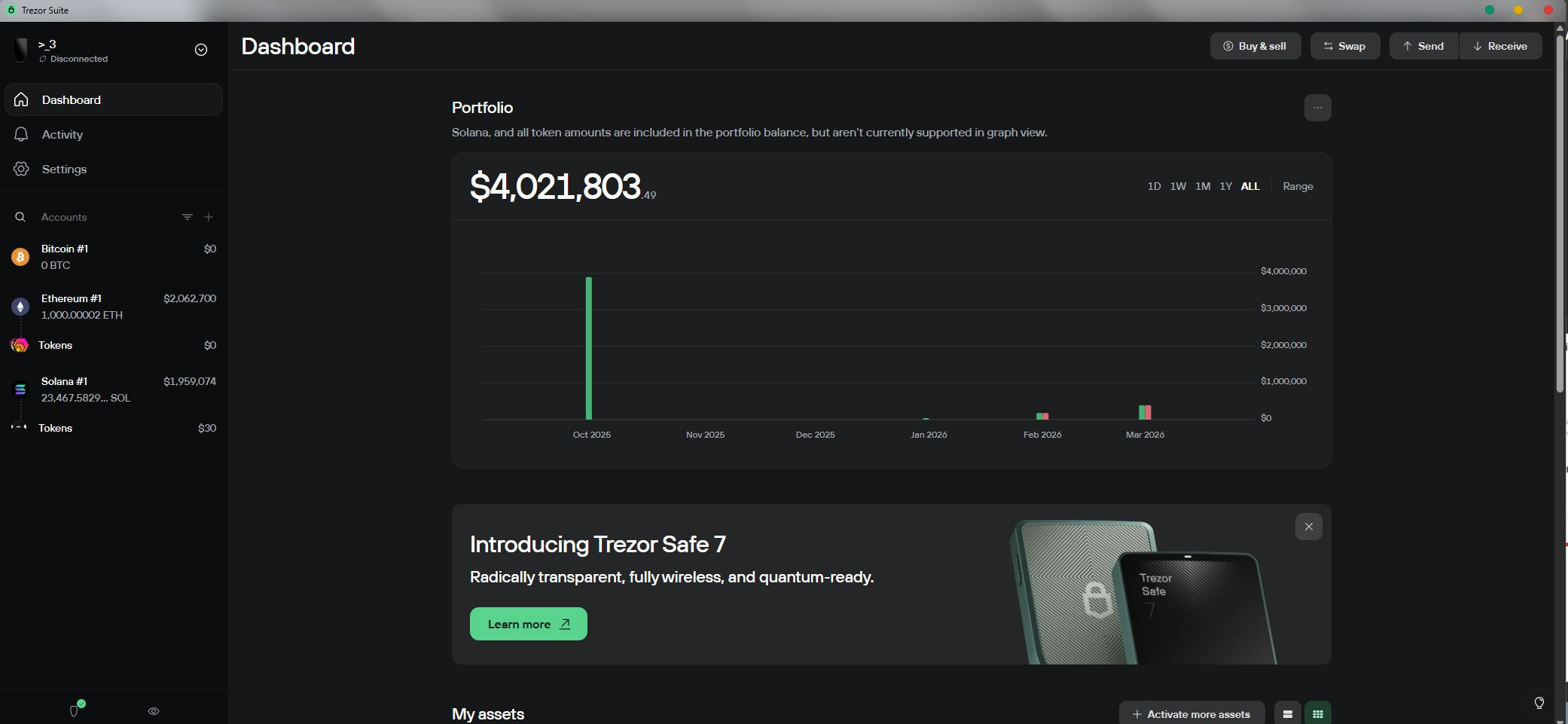Maximize window with yellow dot
This screenshot has height=724, width=1568.
click(1518, 10)
